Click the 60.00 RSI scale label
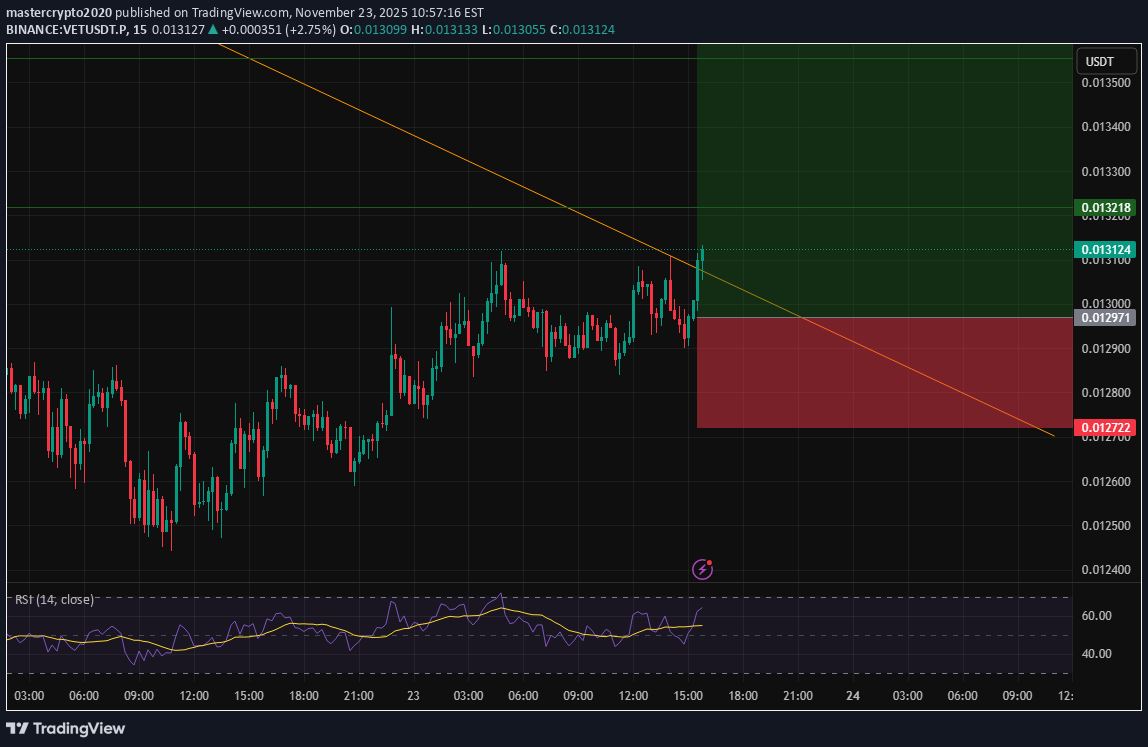Image resolution: width=1148 pixels, height=747 pixels. point(1096,616)
